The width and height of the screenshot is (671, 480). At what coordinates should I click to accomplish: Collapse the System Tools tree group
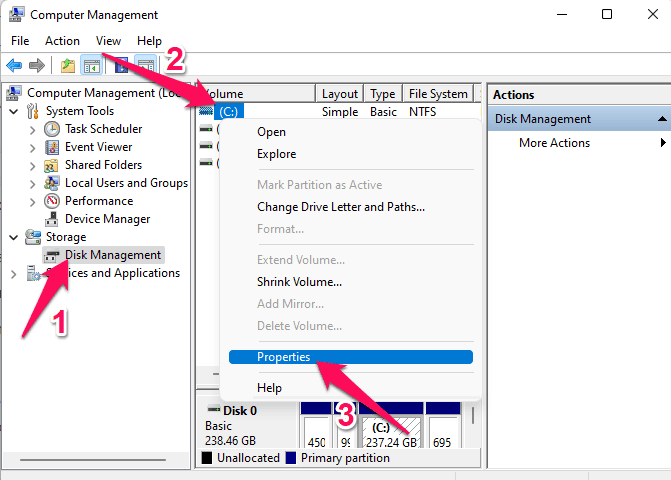tap(14, 111)
